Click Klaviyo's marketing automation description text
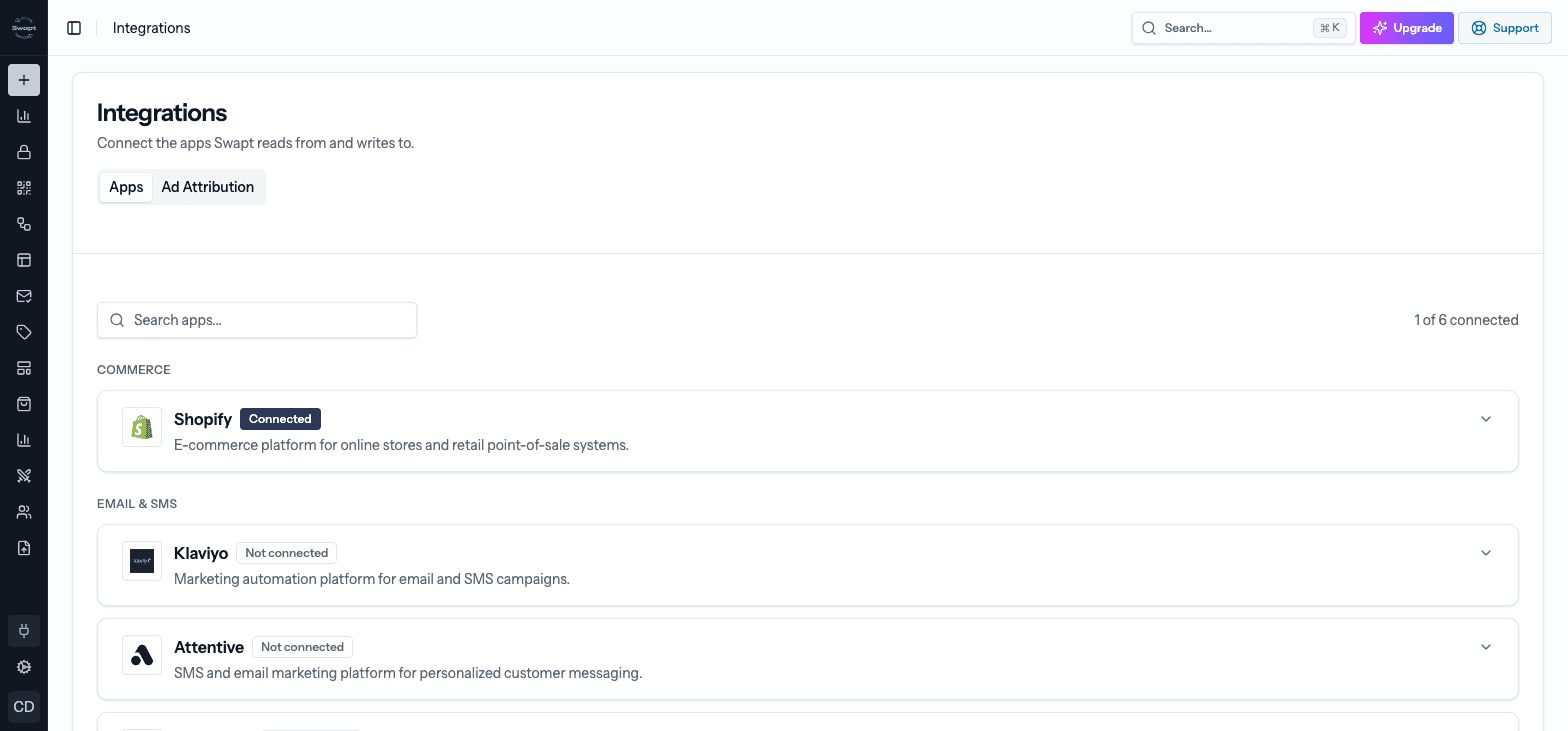The image size is (1568, 731). pos(372,579)
